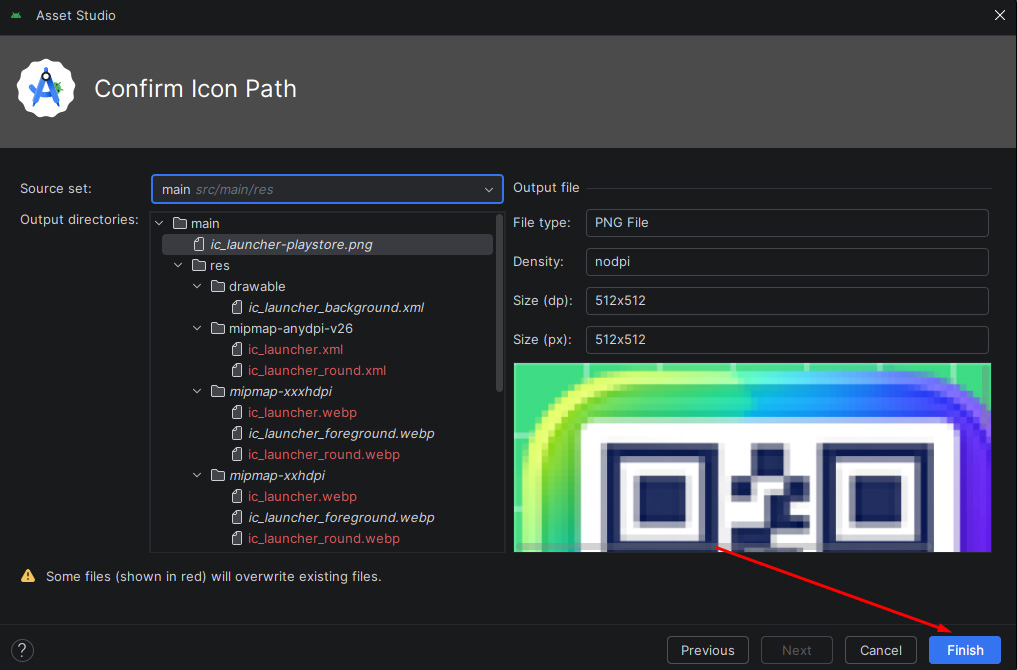Viewport: 1017px width, 670px height.
Task: Click the Asset Studio logo in the header
Action: pos(46,88)
